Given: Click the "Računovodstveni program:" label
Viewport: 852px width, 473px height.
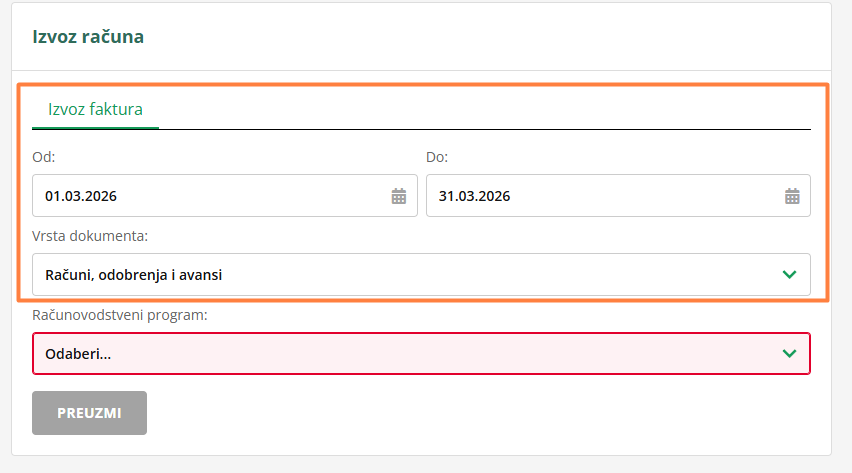Looking at the screenshot, I should 120,315.
